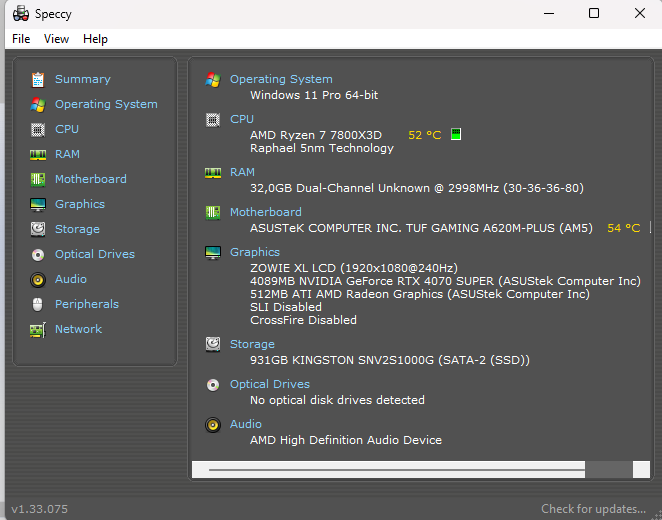Screen dimensions: 662x520
Task: Click the Audio heading in summary pane
Action: click(x=246, y=424)
